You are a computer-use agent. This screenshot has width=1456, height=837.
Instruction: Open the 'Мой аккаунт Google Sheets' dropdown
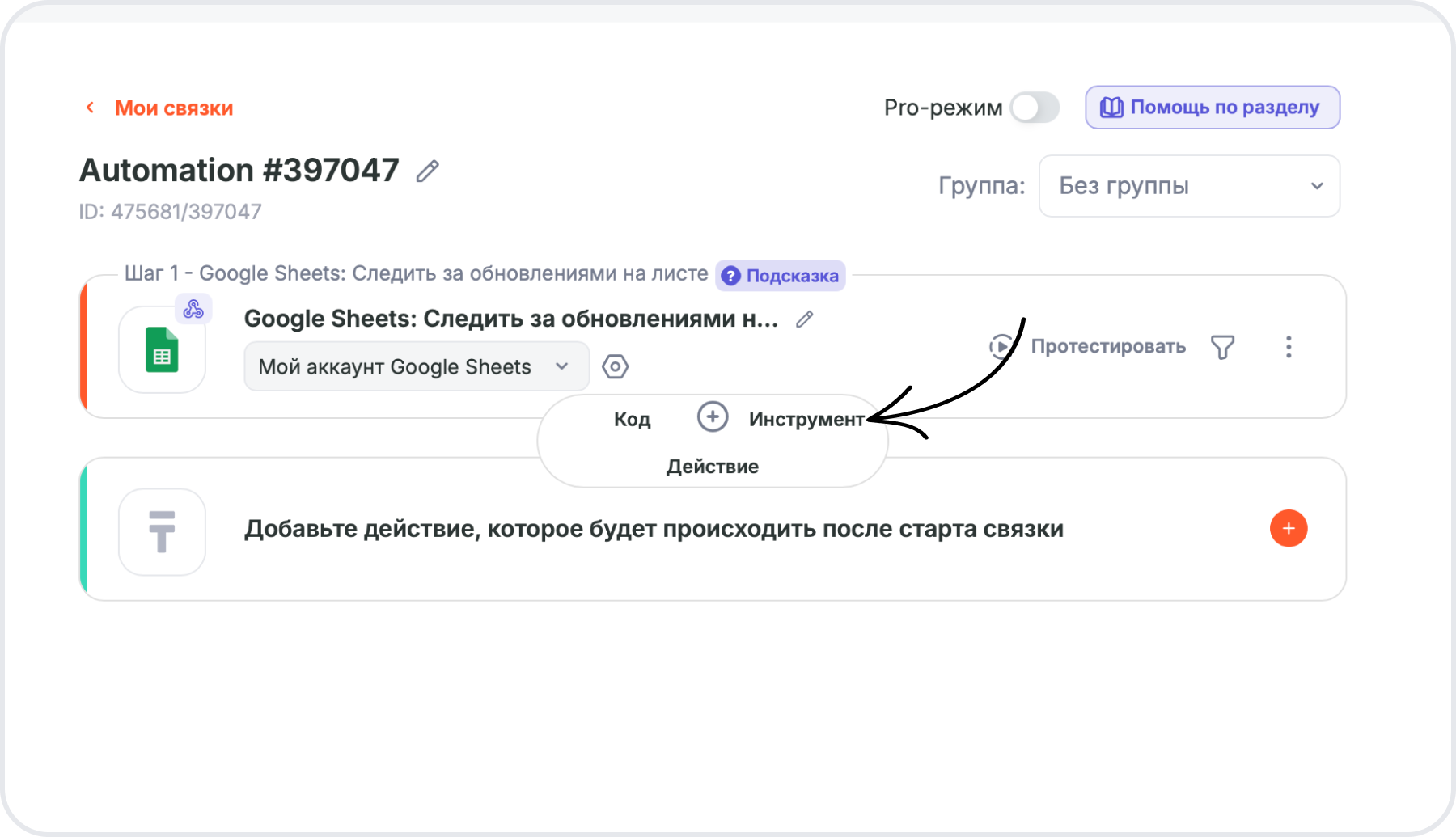(x=416, y=366)
